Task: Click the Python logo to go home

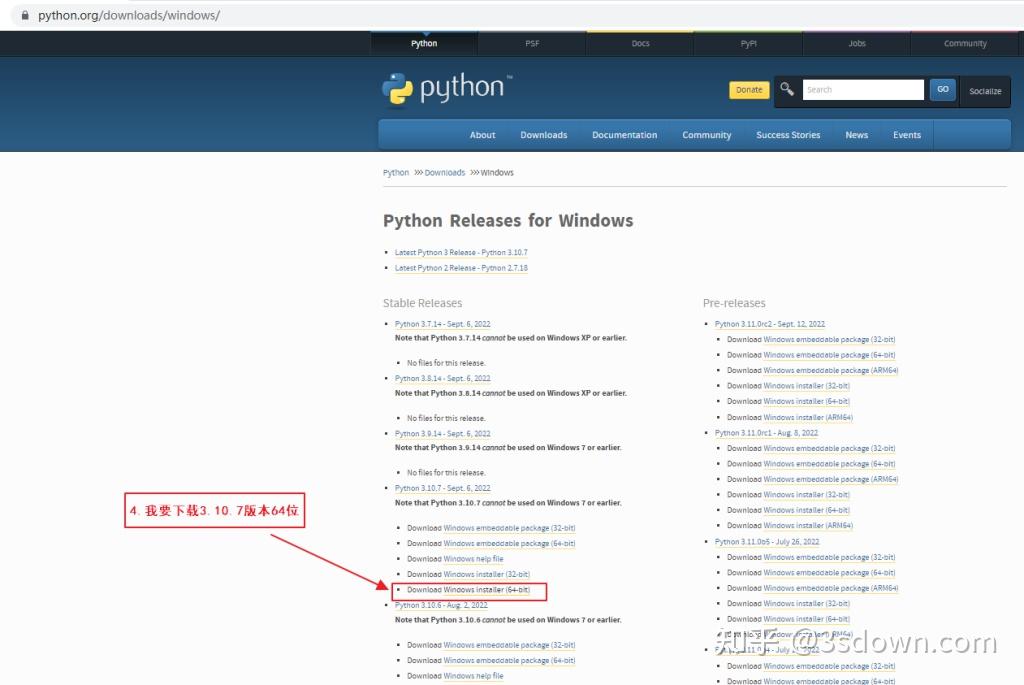Action: pyautogui.click(x=447, y=89)
